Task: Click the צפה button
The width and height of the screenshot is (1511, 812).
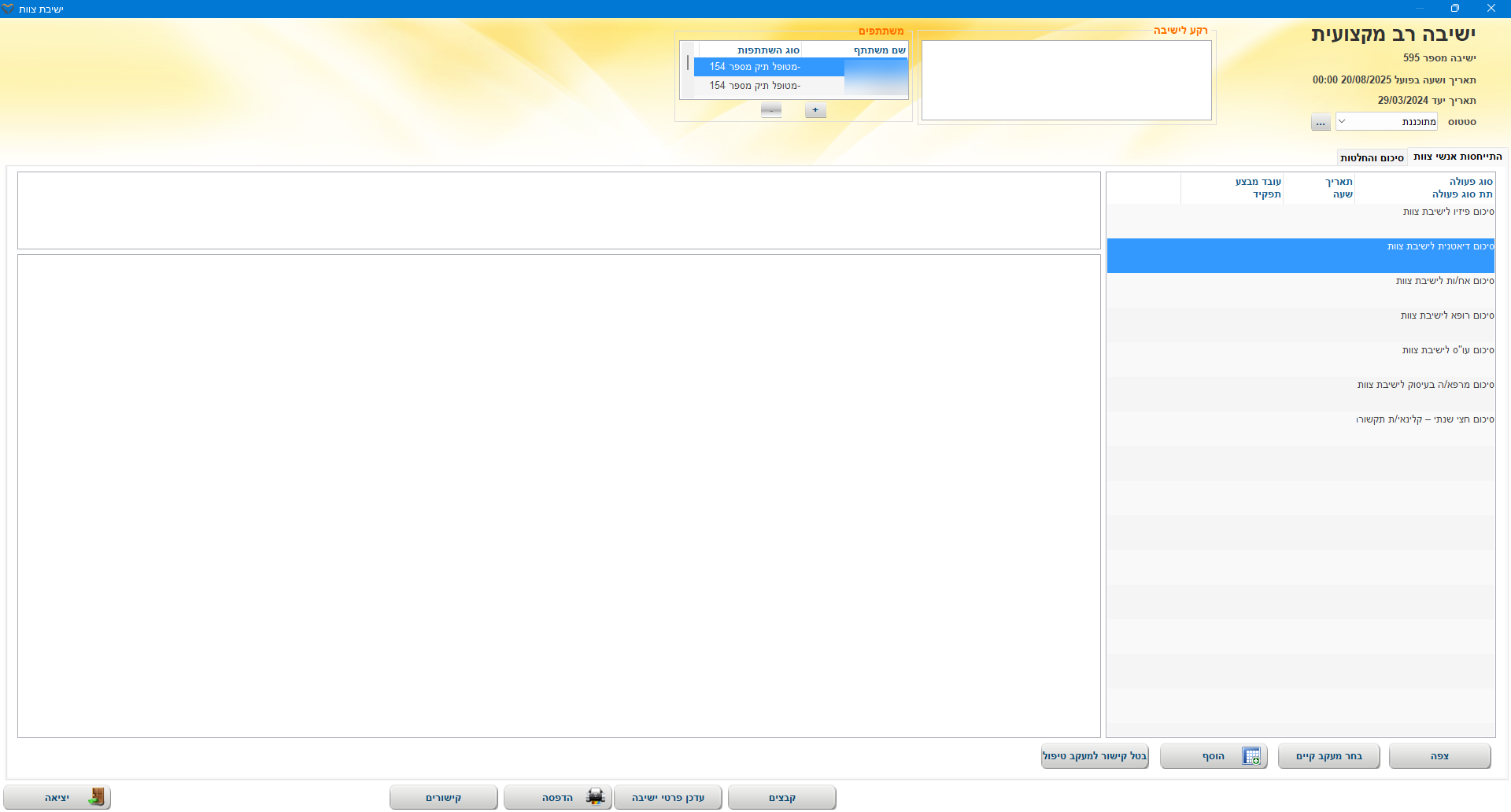Action: [1439, 756]
